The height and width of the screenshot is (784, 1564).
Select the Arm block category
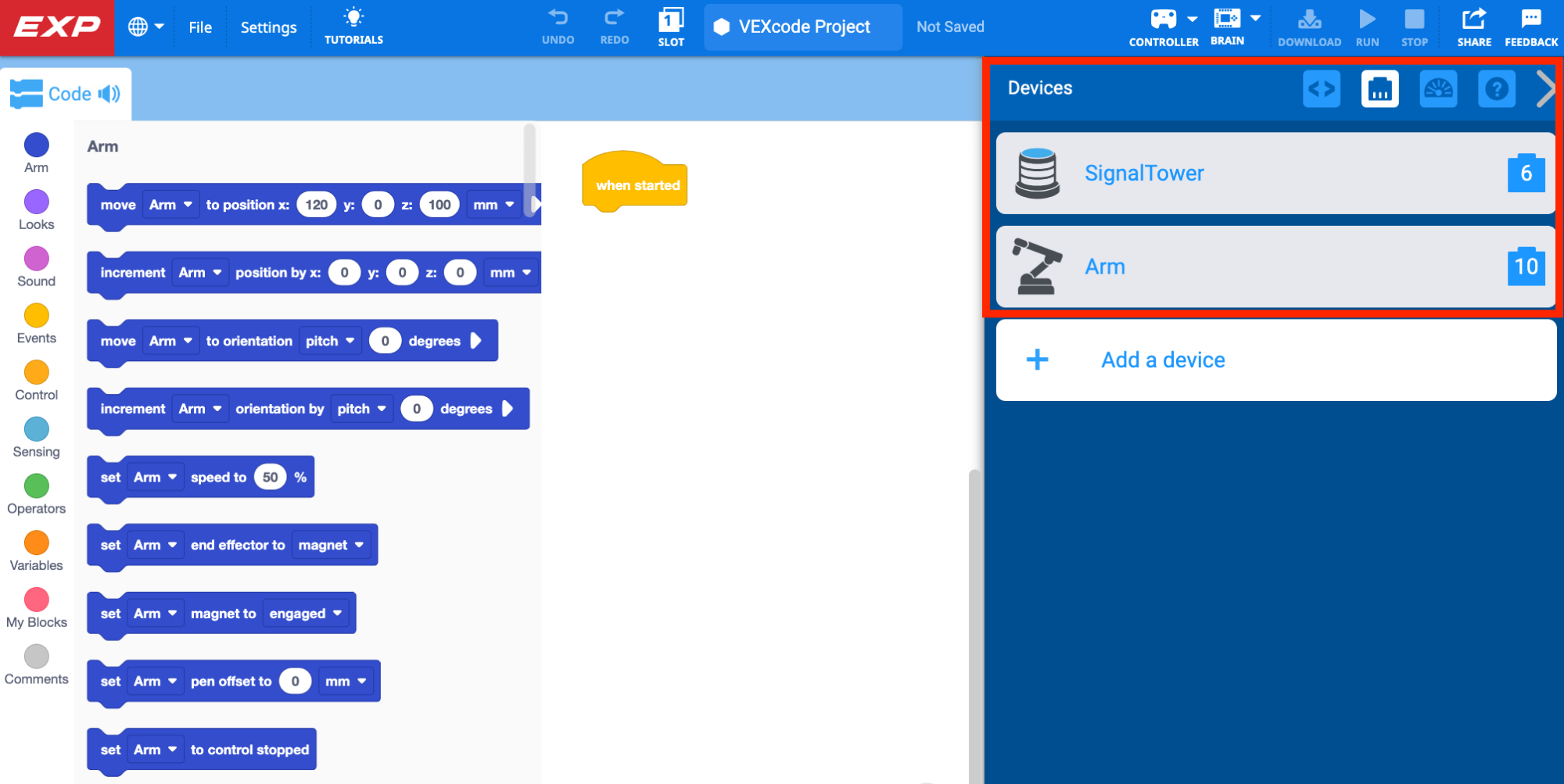point(36,153)
